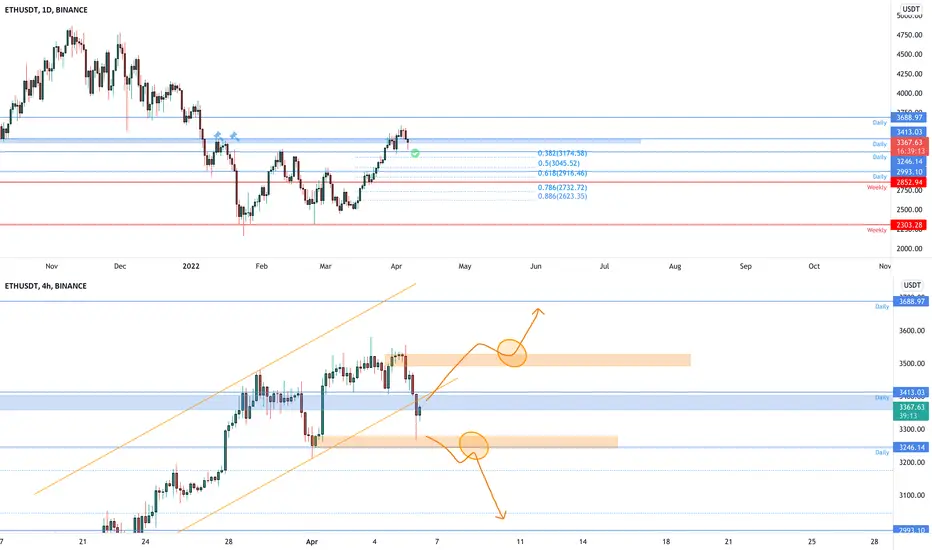The image size is (932, 550).
Task: Click the green 3367.63 current price label
Action: [911, 411]
